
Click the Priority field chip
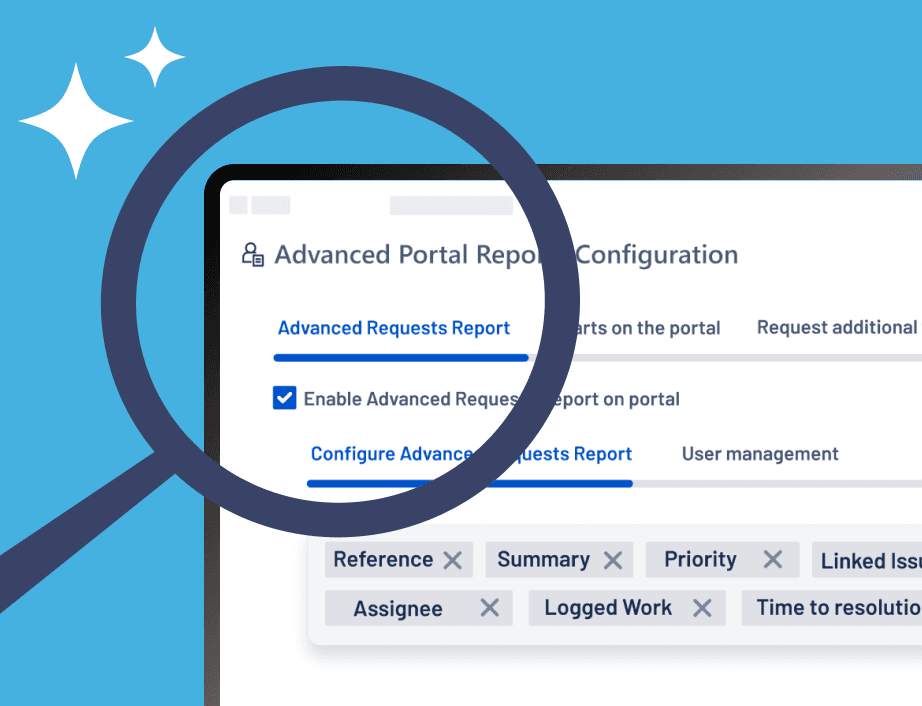pyautogui.click(x=700, y=560)
